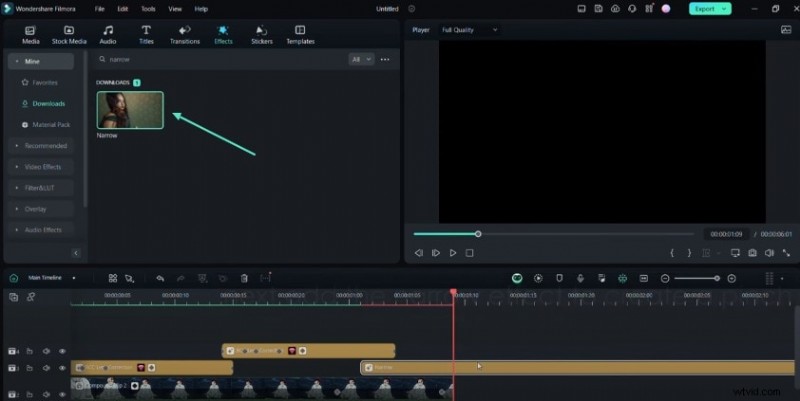The height and width of the screenshot is (401, 800).
Task: Open the player snapshot settings icon at top right
Action: point(786,30)
